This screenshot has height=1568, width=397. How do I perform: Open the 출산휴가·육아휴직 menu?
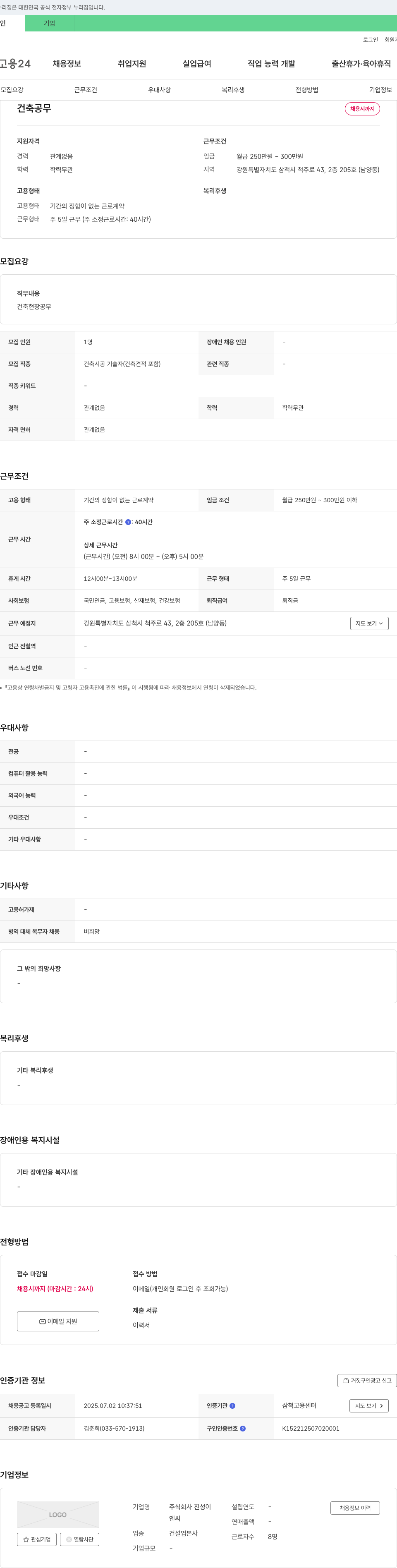pos(361,63)
